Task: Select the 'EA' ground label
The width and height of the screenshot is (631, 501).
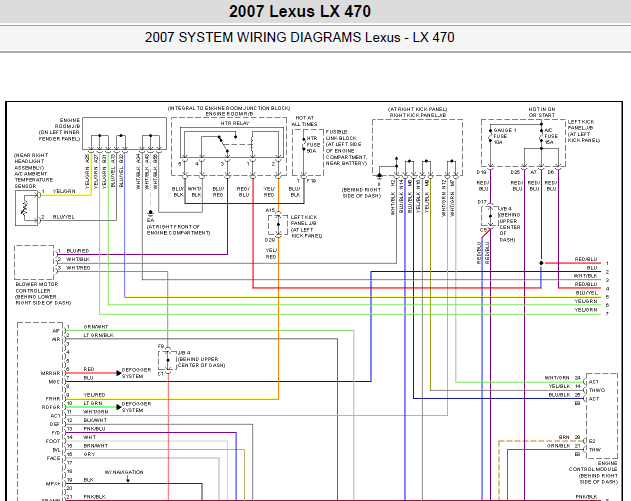Action: [x=150, y=220]
